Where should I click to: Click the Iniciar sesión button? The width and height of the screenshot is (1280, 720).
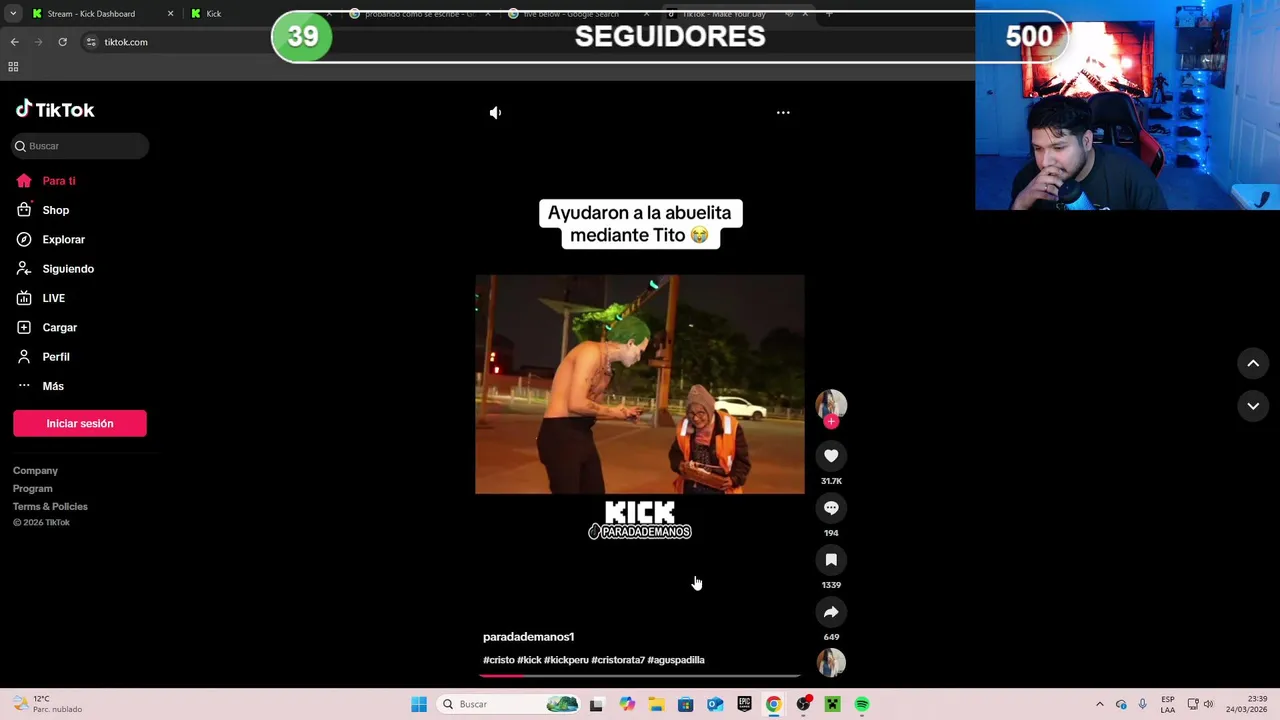pos(80,423)
